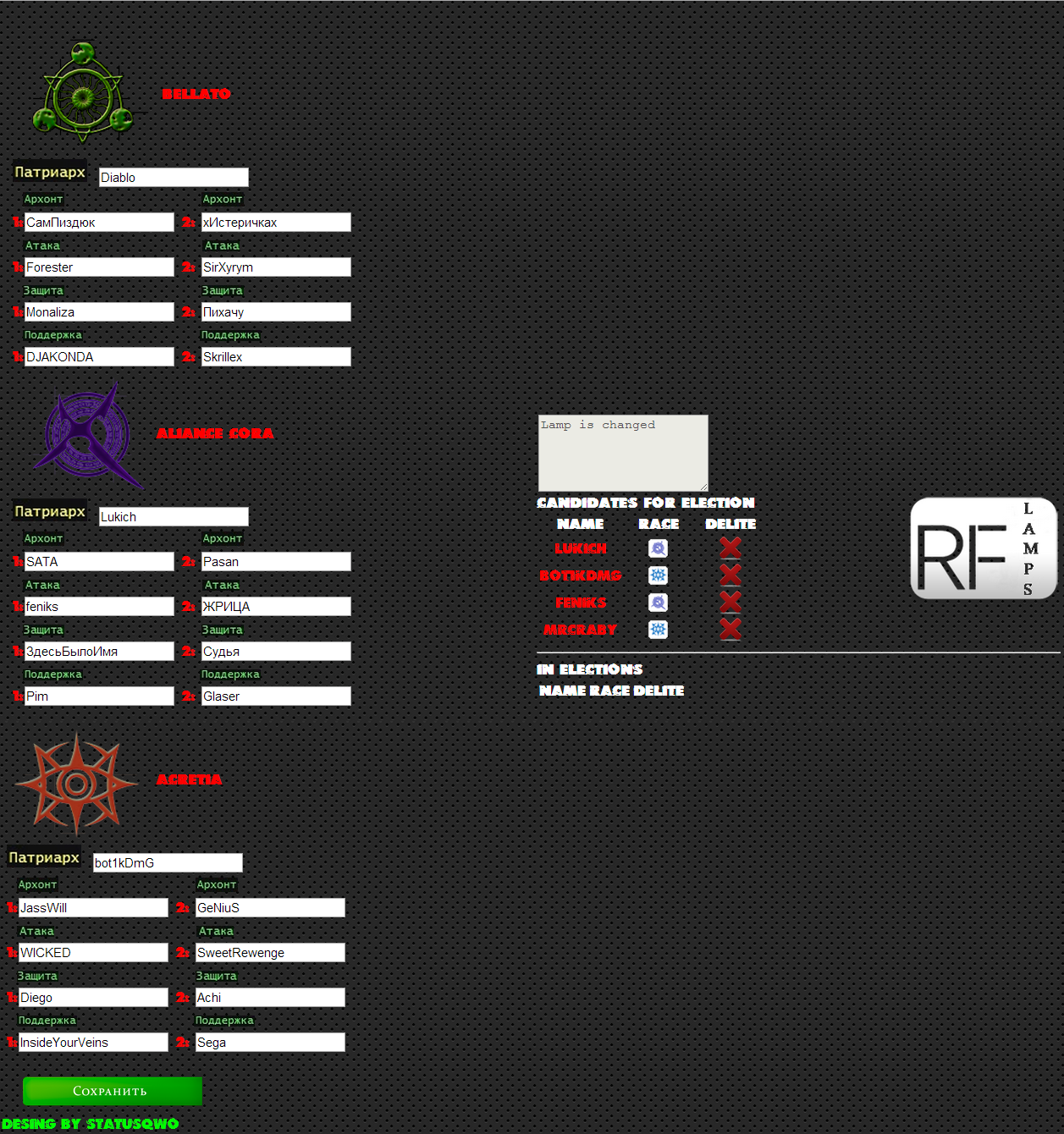The height and width of the screenshot is (1134, 1064).
Task: Click the Пихачу defense field
Action: point(276,311)
